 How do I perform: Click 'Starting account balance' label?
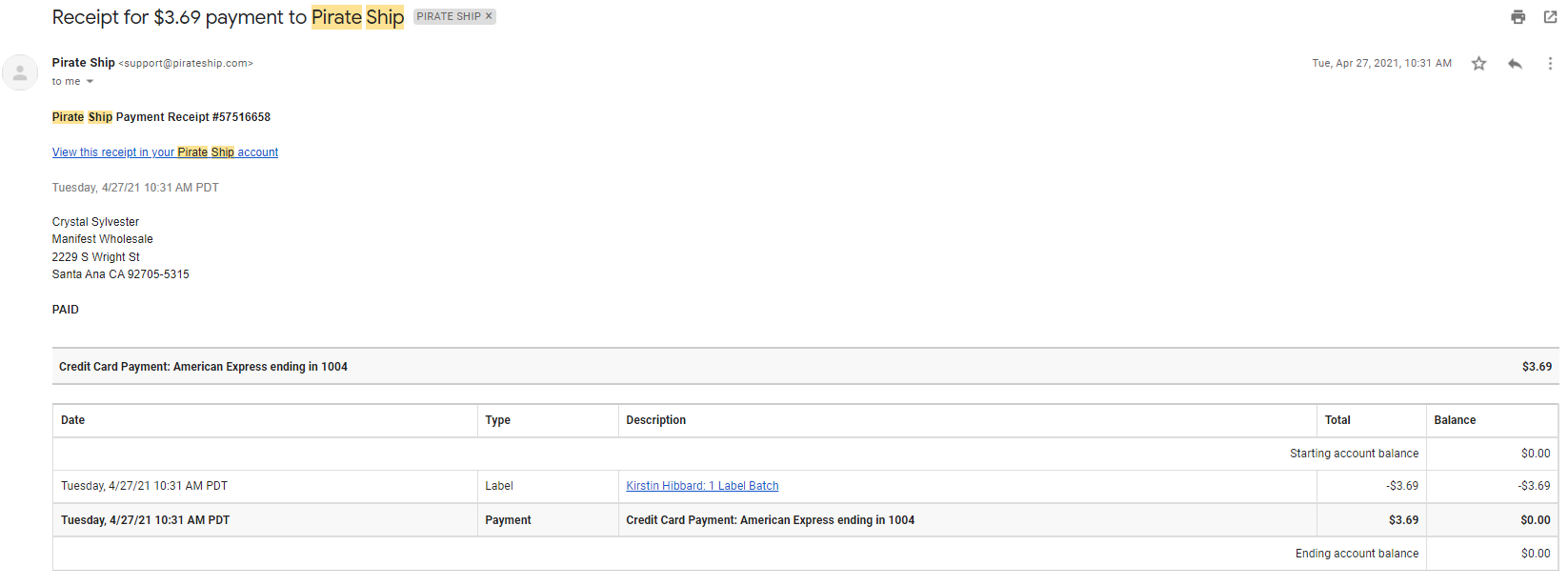pyautogui.click(x=1354, y=454)
